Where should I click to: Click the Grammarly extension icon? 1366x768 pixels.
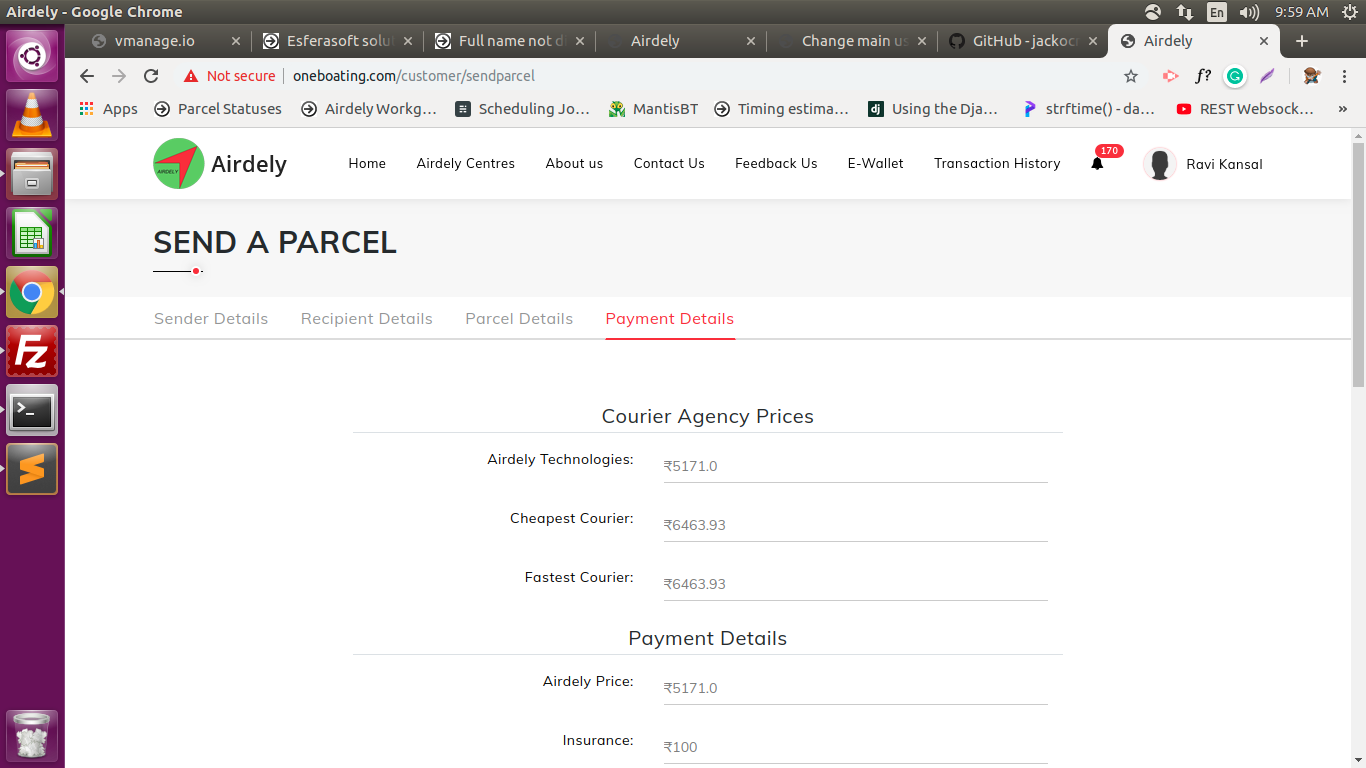click(1235, 76)
